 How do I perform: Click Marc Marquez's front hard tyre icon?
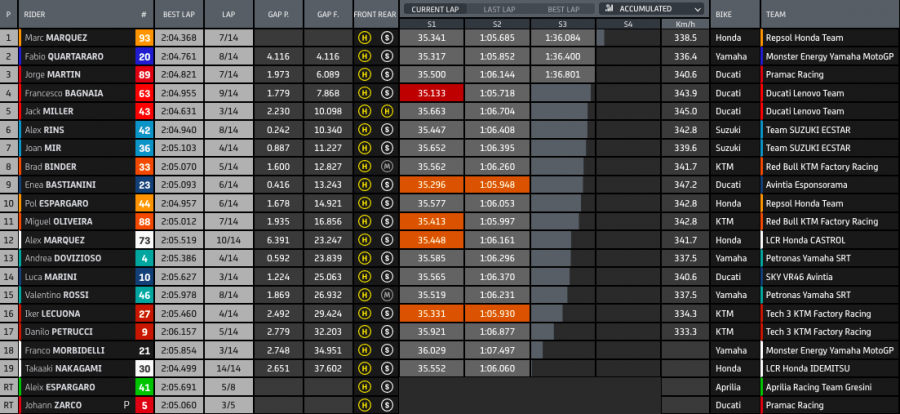tap(364, 38)
